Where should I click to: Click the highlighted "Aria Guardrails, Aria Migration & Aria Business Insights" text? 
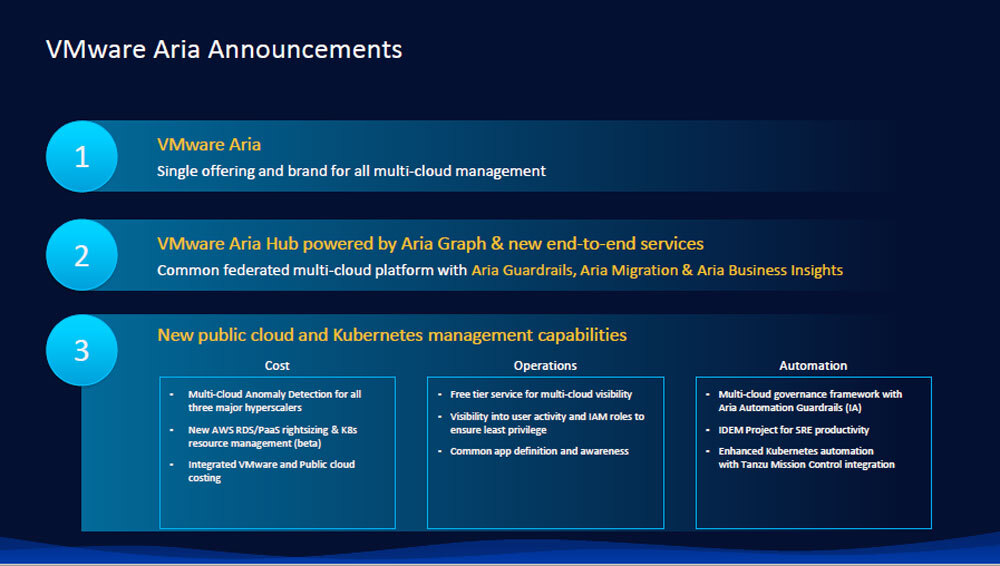[657, 270]
